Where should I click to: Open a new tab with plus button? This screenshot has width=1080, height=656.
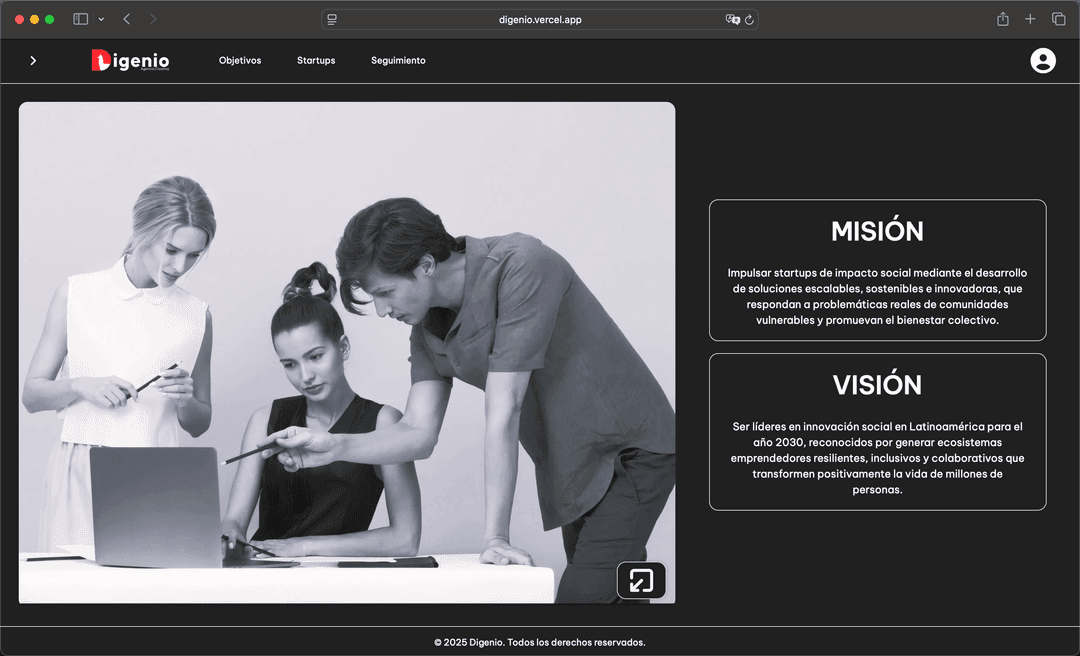pyautogui.click(x=1030, y=19)
